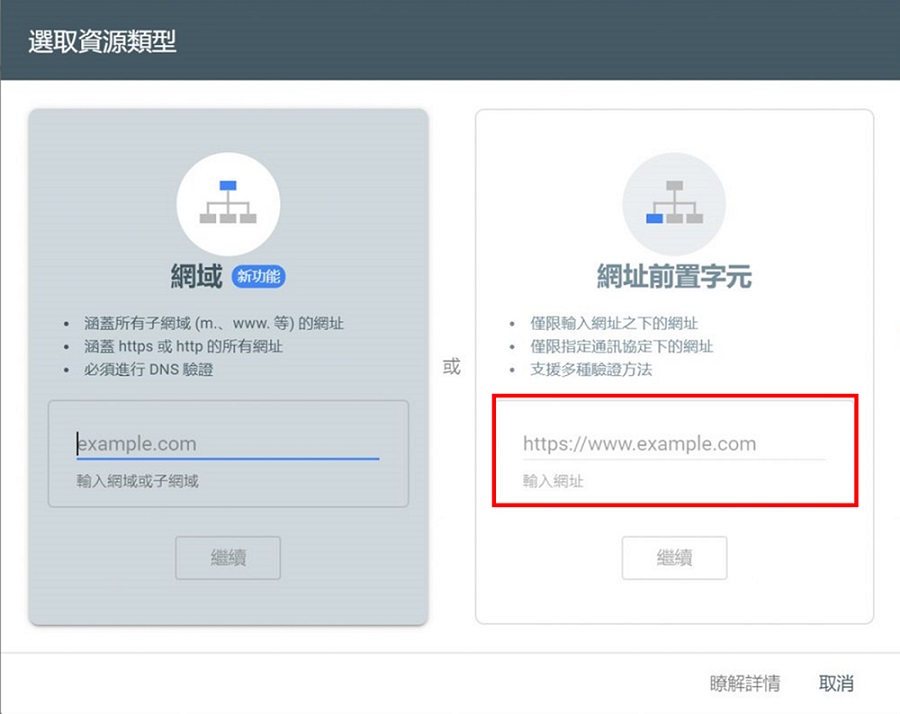Click hint text 輸入網址

pyautogui.click(x=553, y=481)
